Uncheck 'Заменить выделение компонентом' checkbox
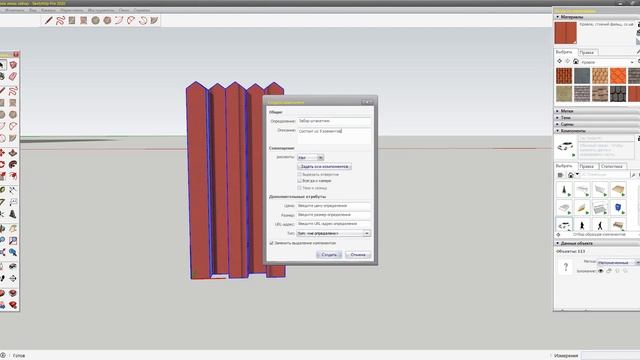Screen dimensions: 640x360 [x=271, y=243]
